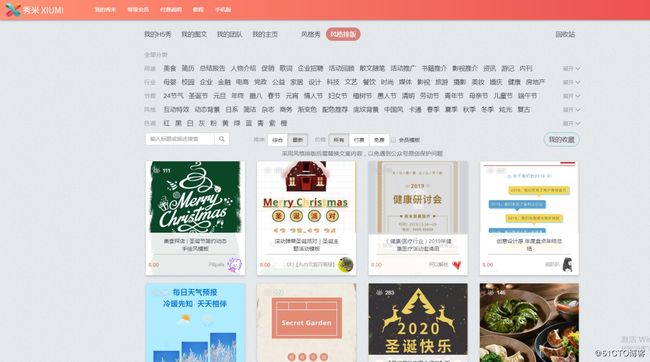Choose the 企业招聘 usage category
The height and width of the screenshot is (362, 650).
point(310,68)
